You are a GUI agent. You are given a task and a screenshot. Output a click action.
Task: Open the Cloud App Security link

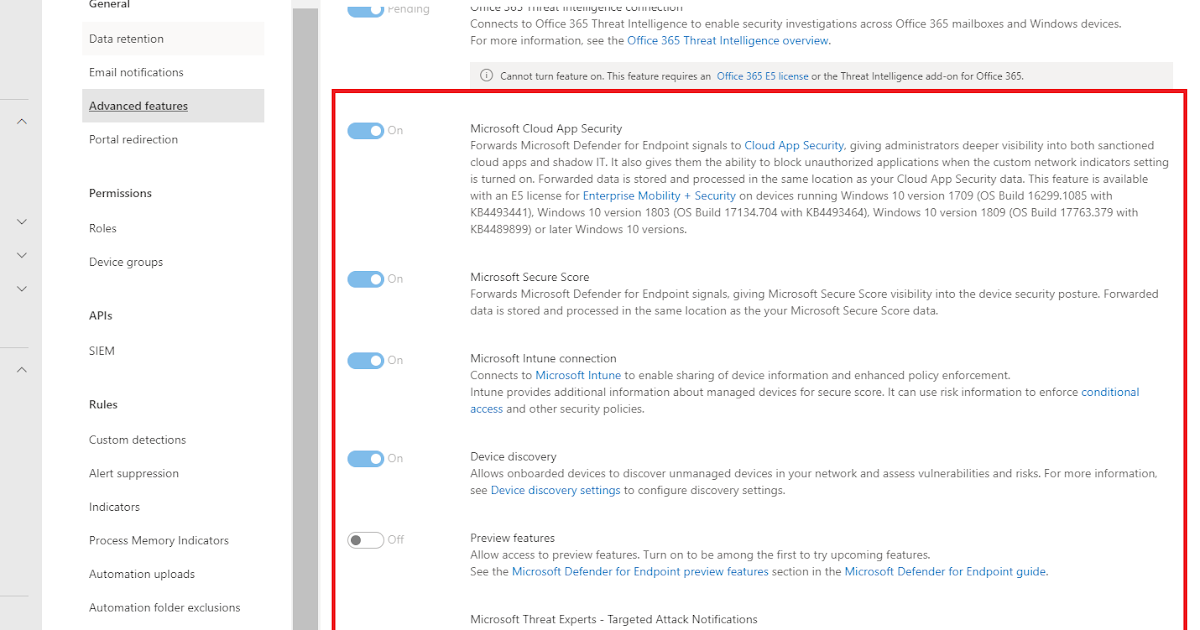(x=792, y=145)
